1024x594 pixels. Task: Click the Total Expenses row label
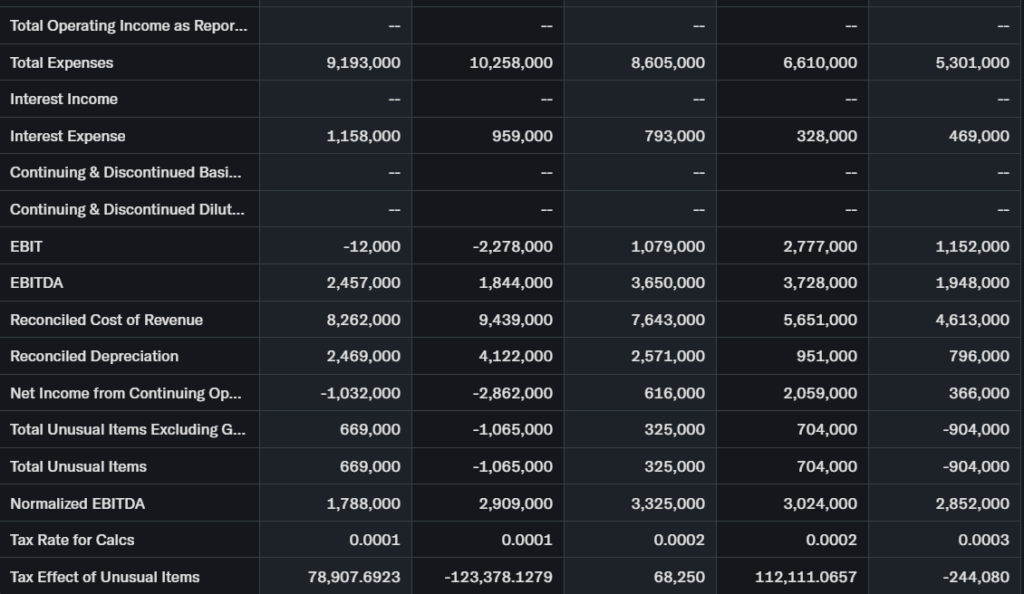[62, 63]
